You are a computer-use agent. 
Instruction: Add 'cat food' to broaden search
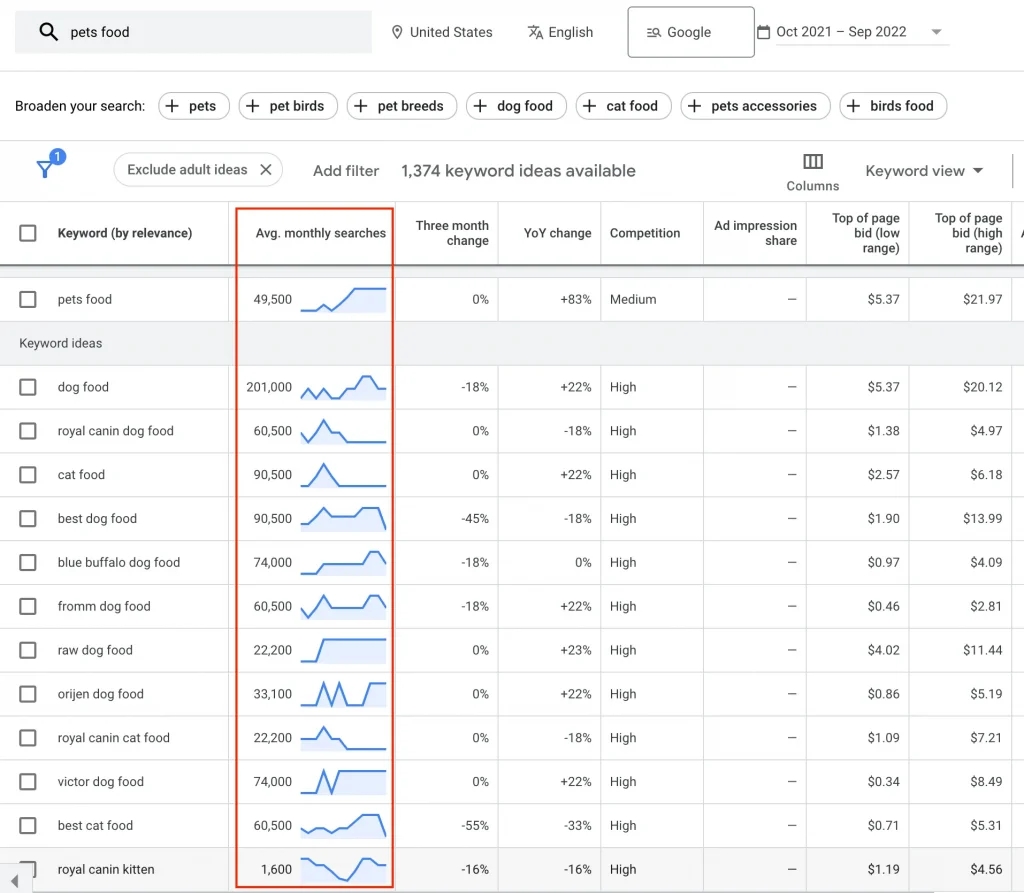point(623,106)
